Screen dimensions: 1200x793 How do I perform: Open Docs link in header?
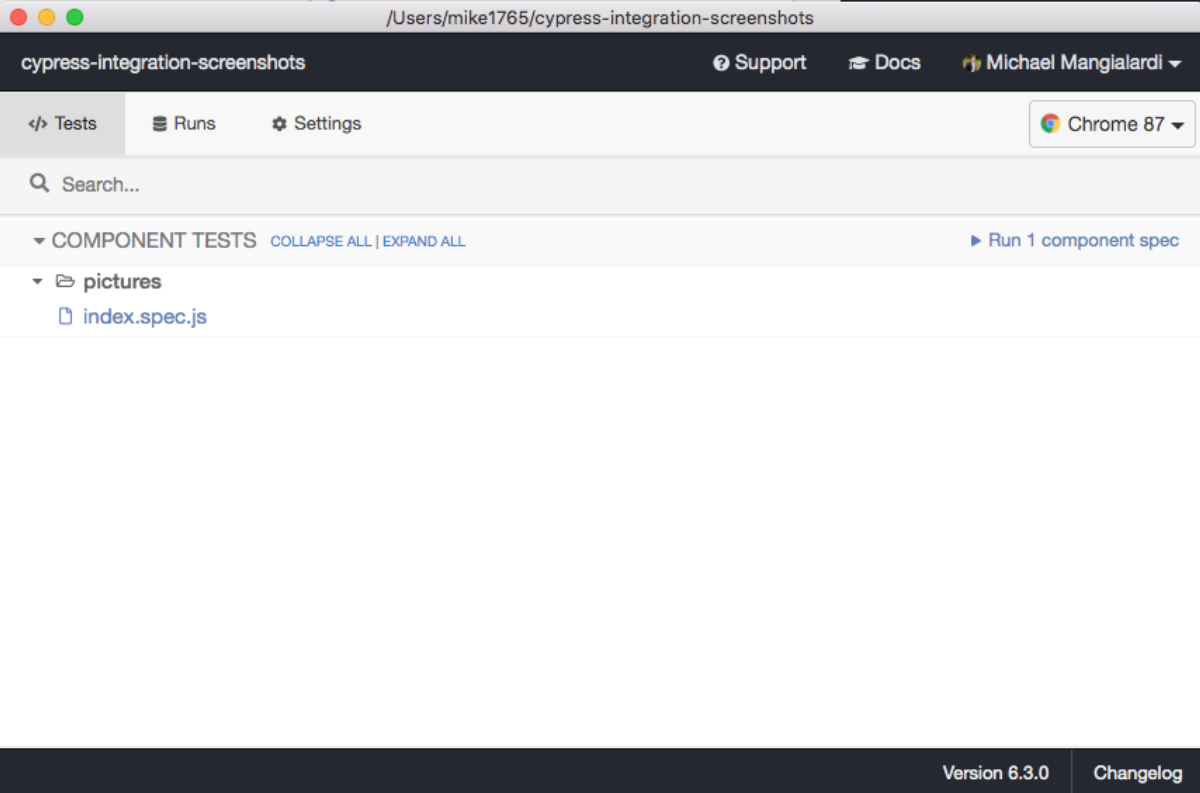tap(884, 63)
